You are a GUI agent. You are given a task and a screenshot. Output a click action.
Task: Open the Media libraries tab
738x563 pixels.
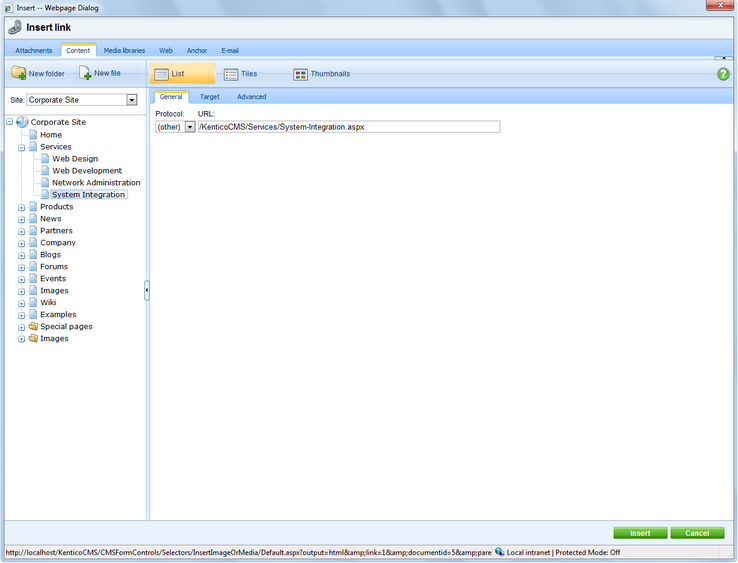pos(124,50)
